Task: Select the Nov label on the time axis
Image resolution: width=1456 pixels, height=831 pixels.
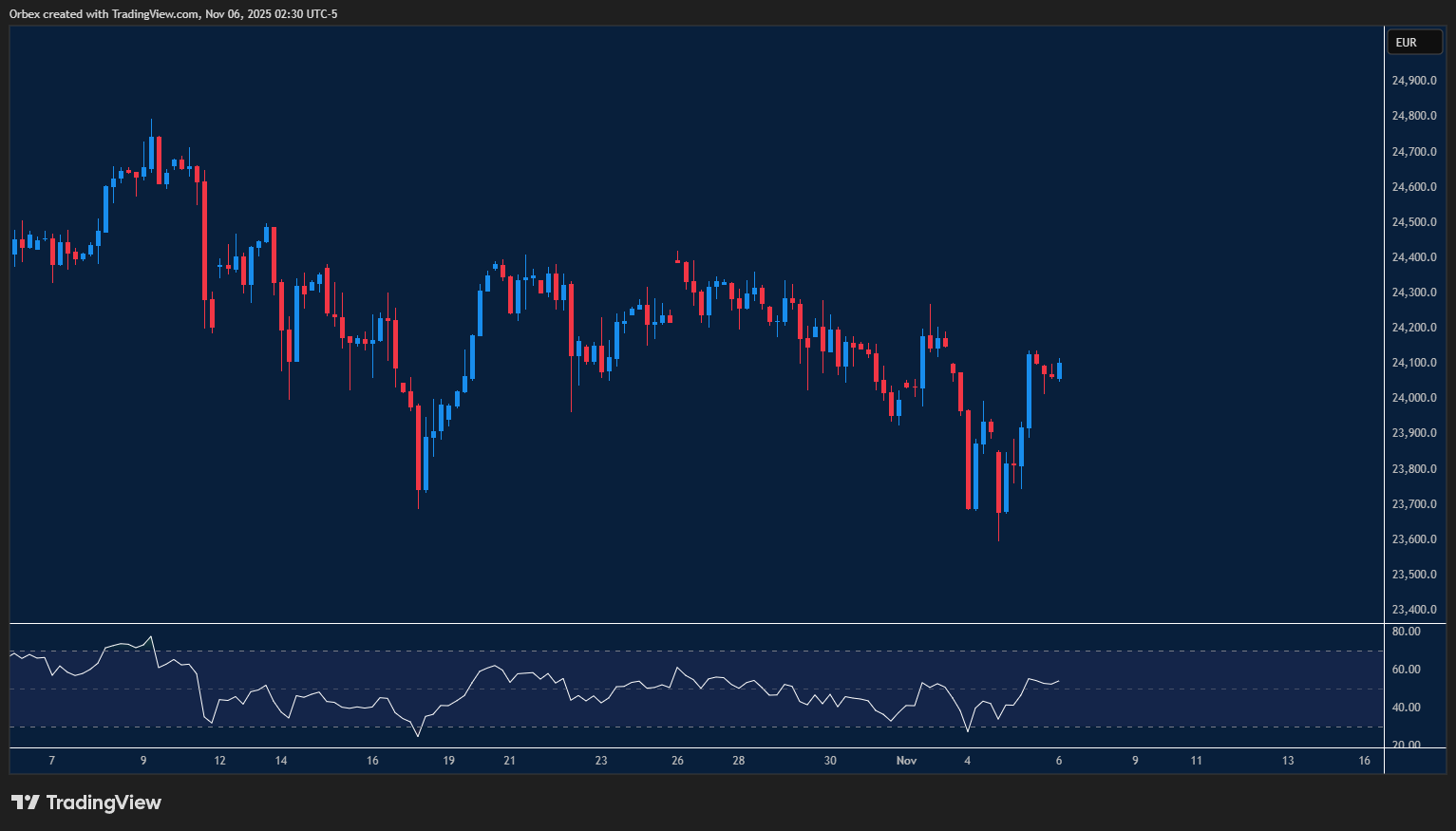Action: 906,761
